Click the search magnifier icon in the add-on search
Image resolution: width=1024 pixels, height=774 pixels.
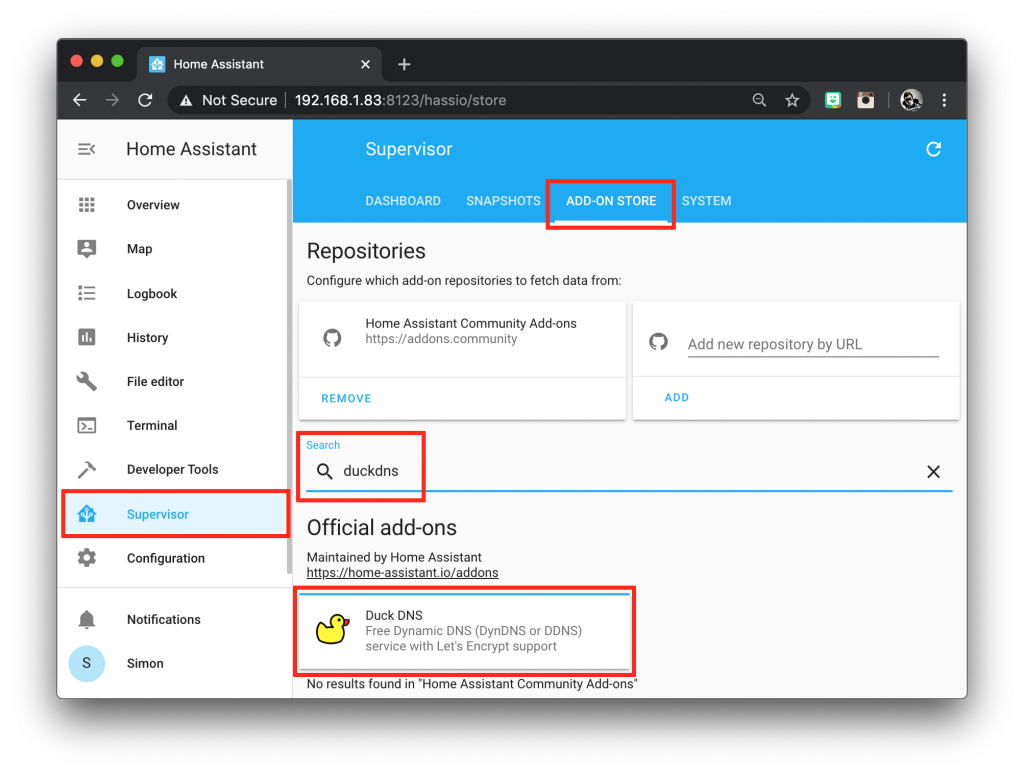click(x=324, y=471)
